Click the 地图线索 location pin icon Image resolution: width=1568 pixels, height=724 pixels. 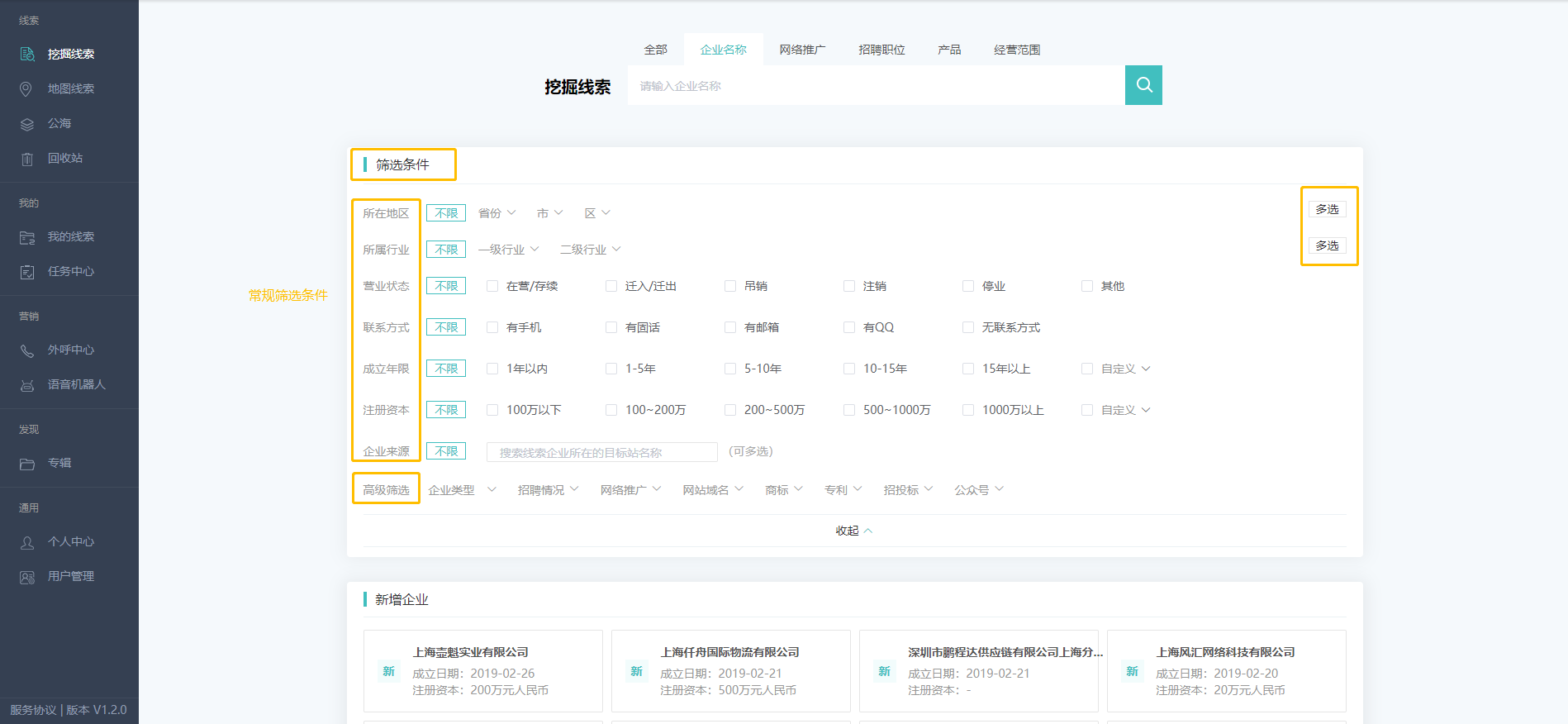(x=26, y=88)
